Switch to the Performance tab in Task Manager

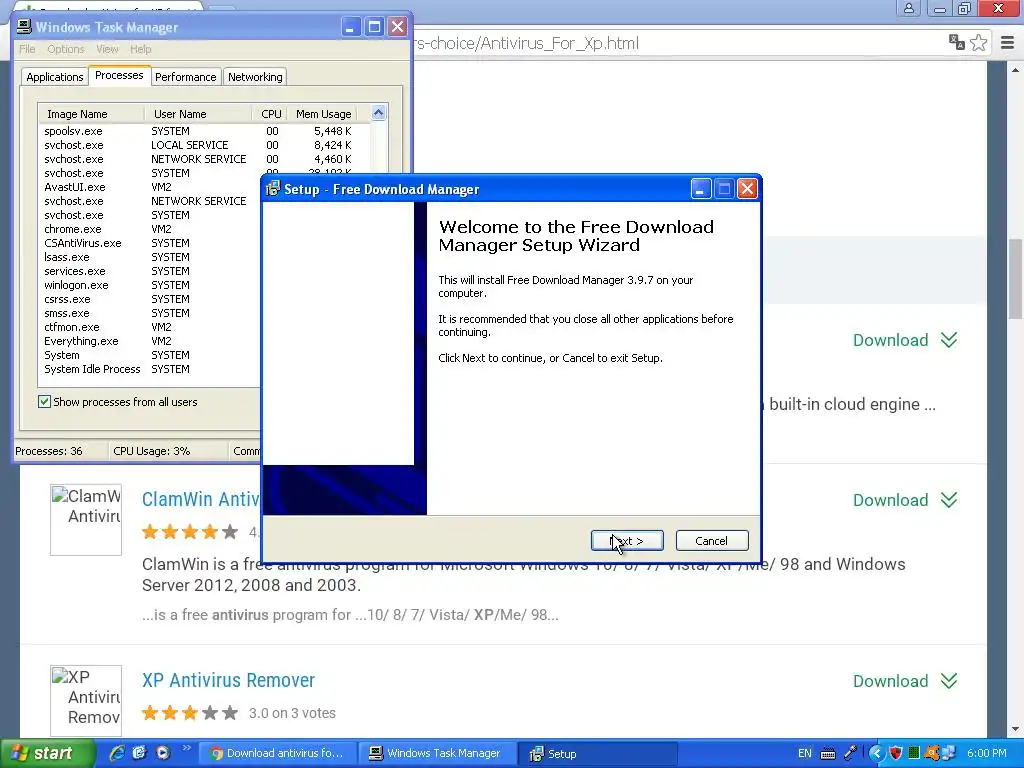tap(185, 77)
